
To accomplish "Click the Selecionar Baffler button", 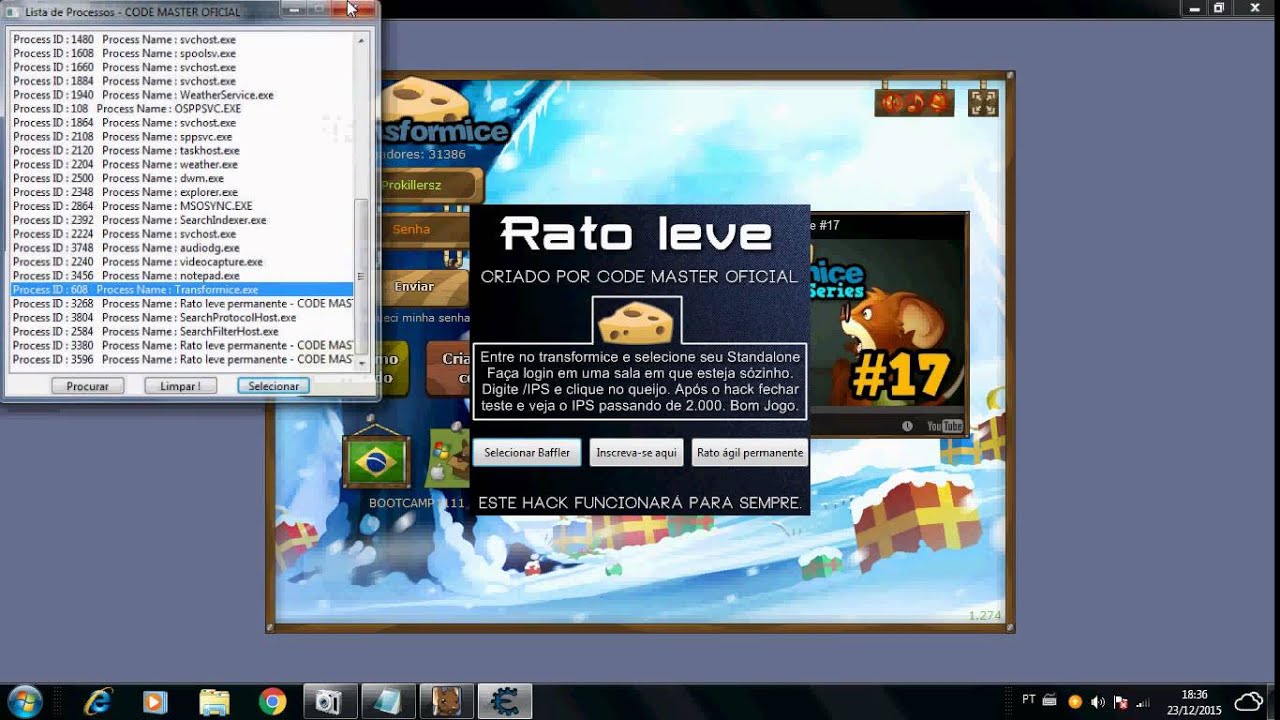I will click(527, 453).
